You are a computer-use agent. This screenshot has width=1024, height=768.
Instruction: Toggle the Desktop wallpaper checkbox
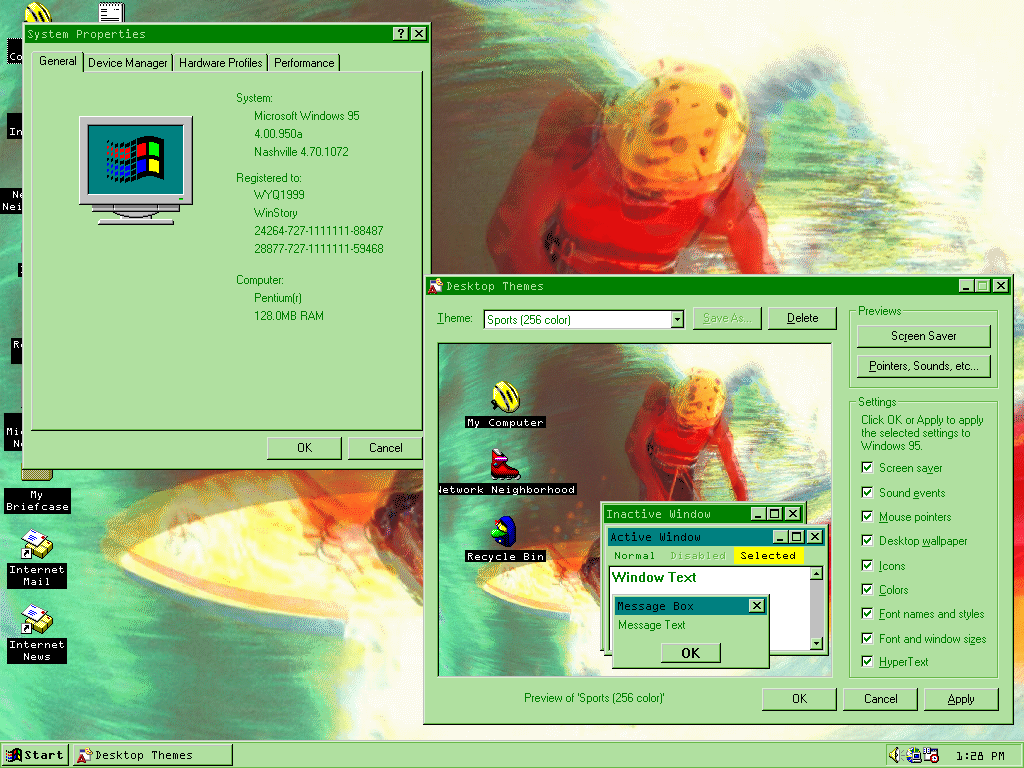coord(867,541)
